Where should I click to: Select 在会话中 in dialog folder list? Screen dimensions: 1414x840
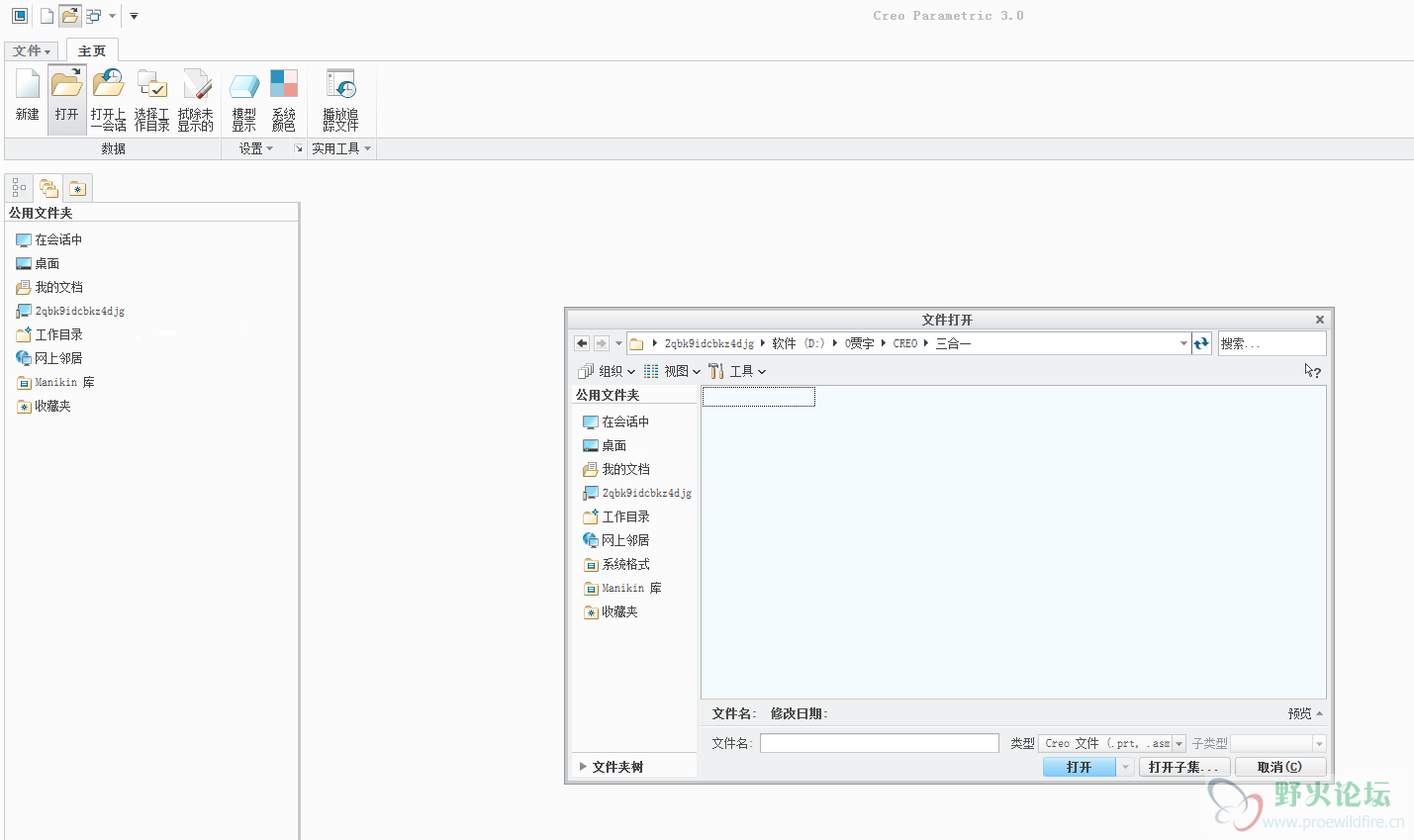point(616,421)
